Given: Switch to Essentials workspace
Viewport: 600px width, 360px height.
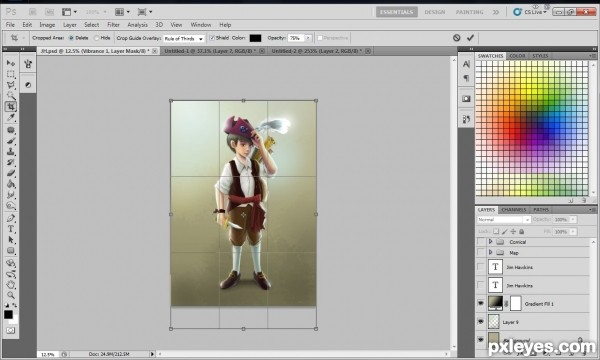Looking at the screenshot, I should [396, 12].
